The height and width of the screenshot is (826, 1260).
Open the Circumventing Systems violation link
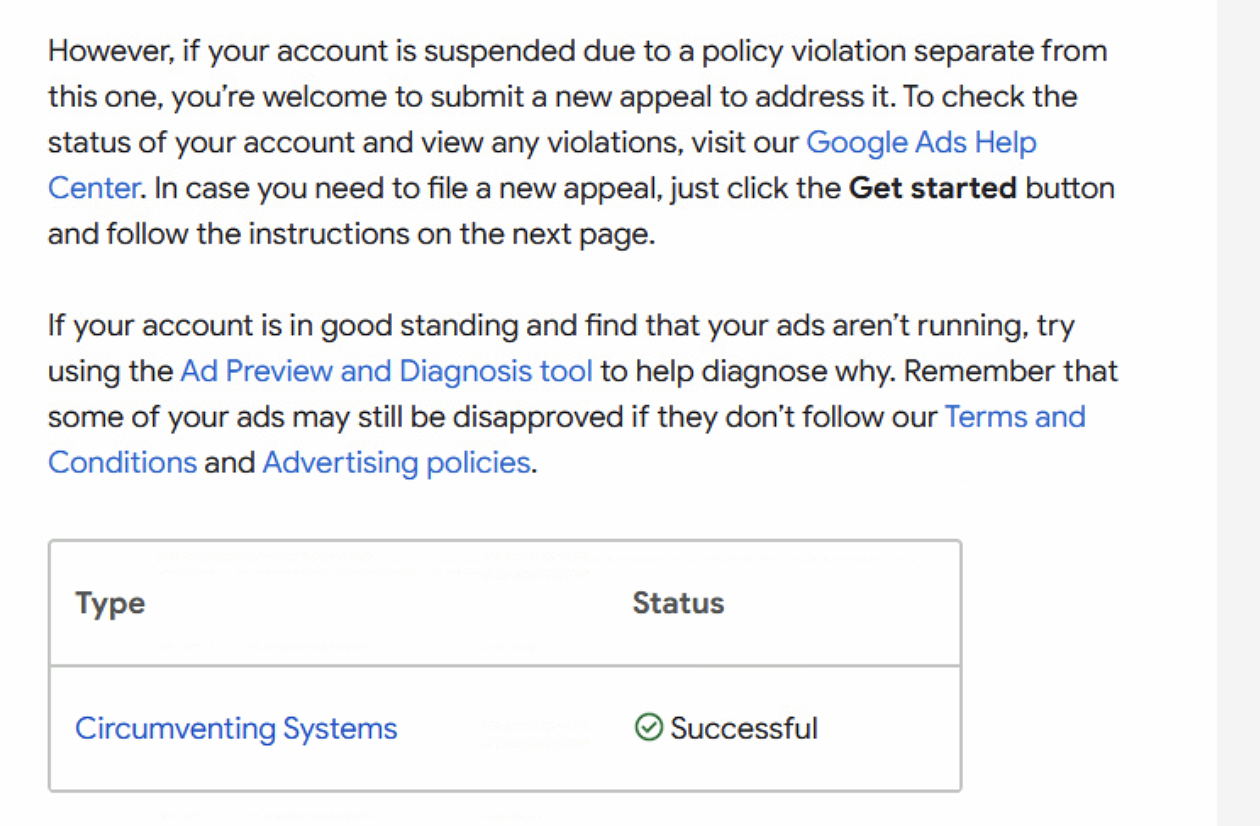click(236, 728)
